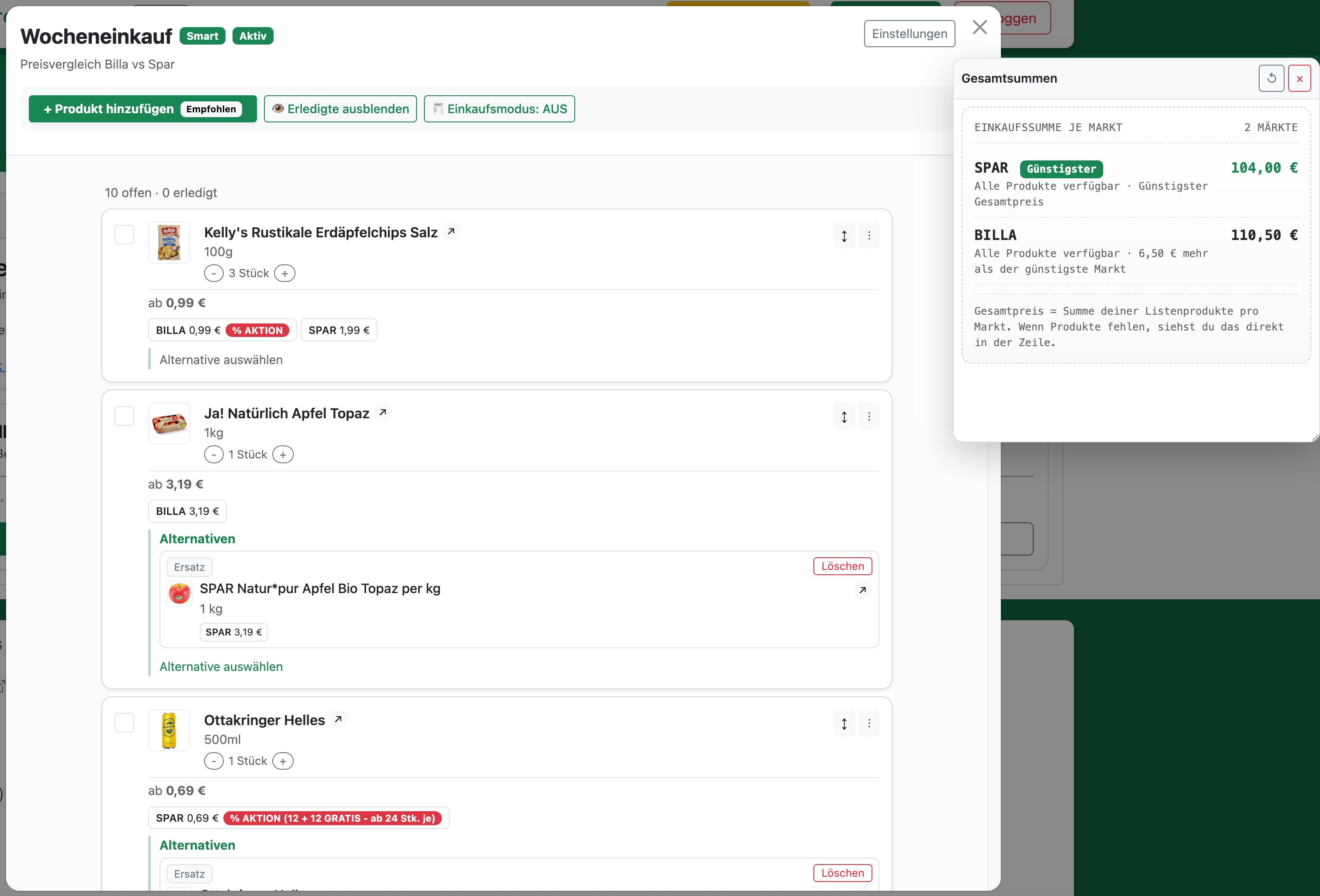Select SPAR 3,19 € alternative price chip
This screenshot has width=1320, height=896.
pos(233,632)
